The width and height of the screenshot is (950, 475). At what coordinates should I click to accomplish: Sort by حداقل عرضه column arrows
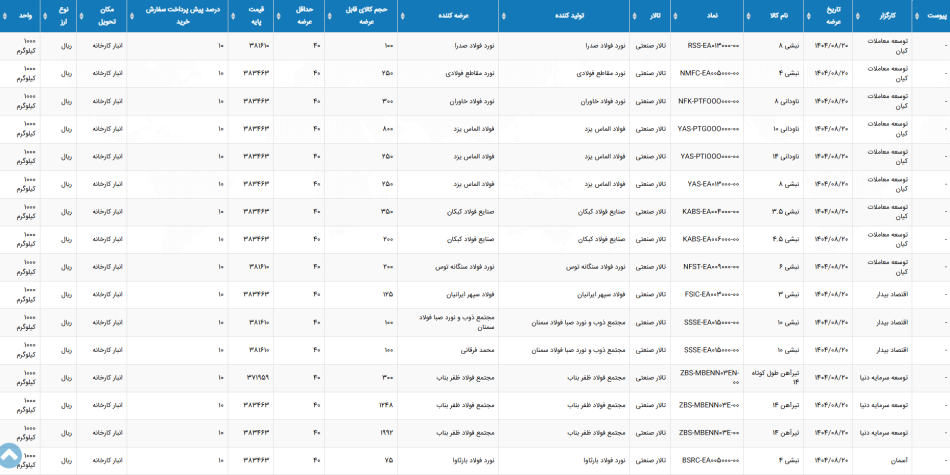click(277, 16)
